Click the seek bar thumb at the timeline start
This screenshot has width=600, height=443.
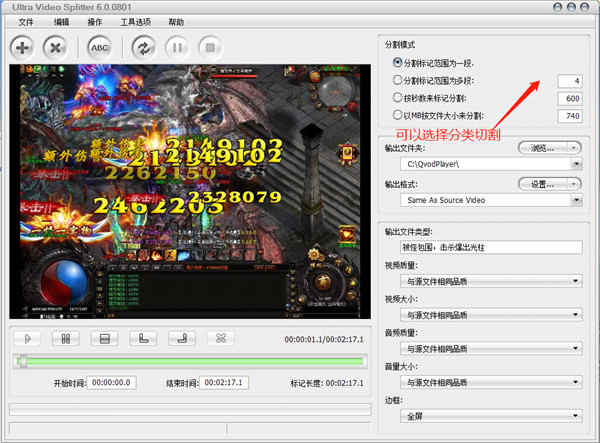tap(22, 362)
